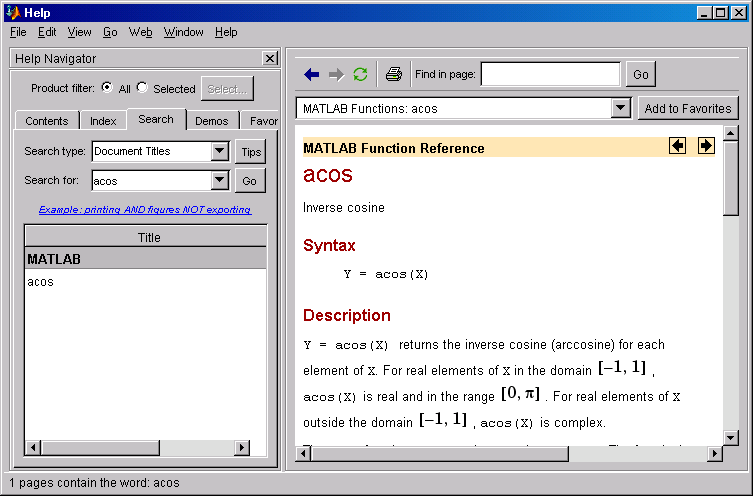The image size is (753, 496).
Task: Open the File menu
Action: tap(18, 32)
